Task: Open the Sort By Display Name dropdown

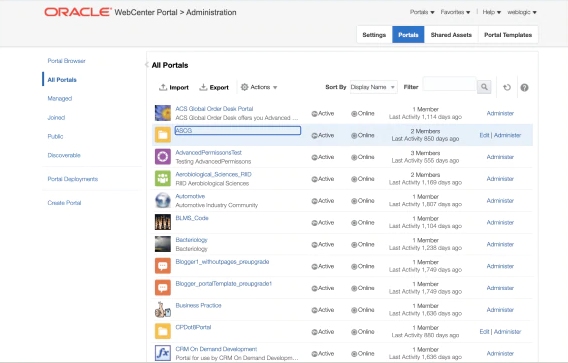Action: (x=374, y=87)
